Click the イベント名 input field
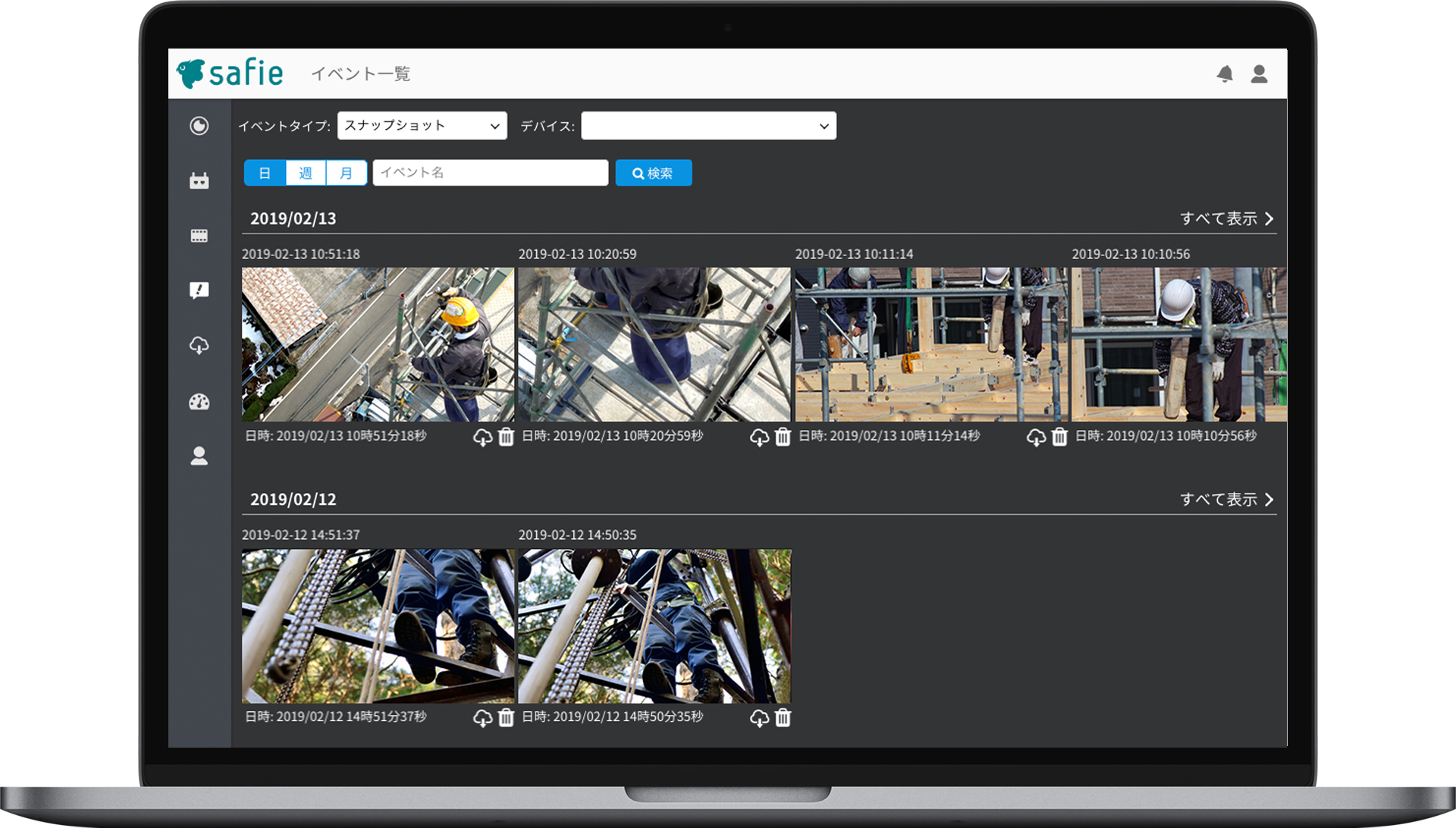 pyautogui.click(x=490, y=173)
